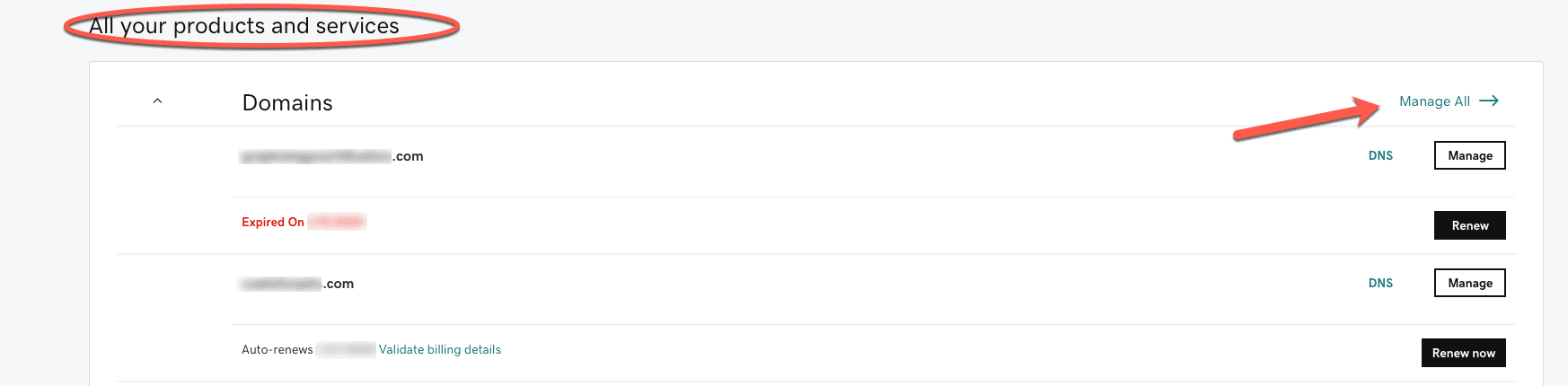Viewport: 1568px width, 386px height.
Task: Collapse the Domains section chevron
Action: 157,101
